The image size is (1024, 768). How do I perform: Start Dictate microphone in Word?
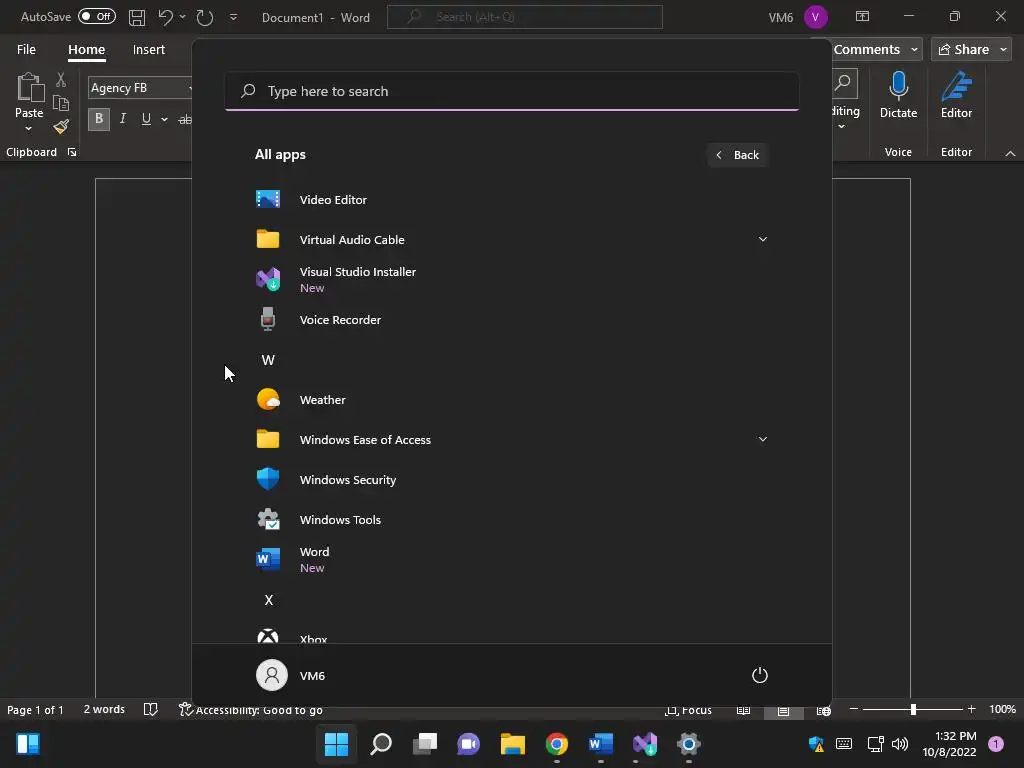(899, 95)
